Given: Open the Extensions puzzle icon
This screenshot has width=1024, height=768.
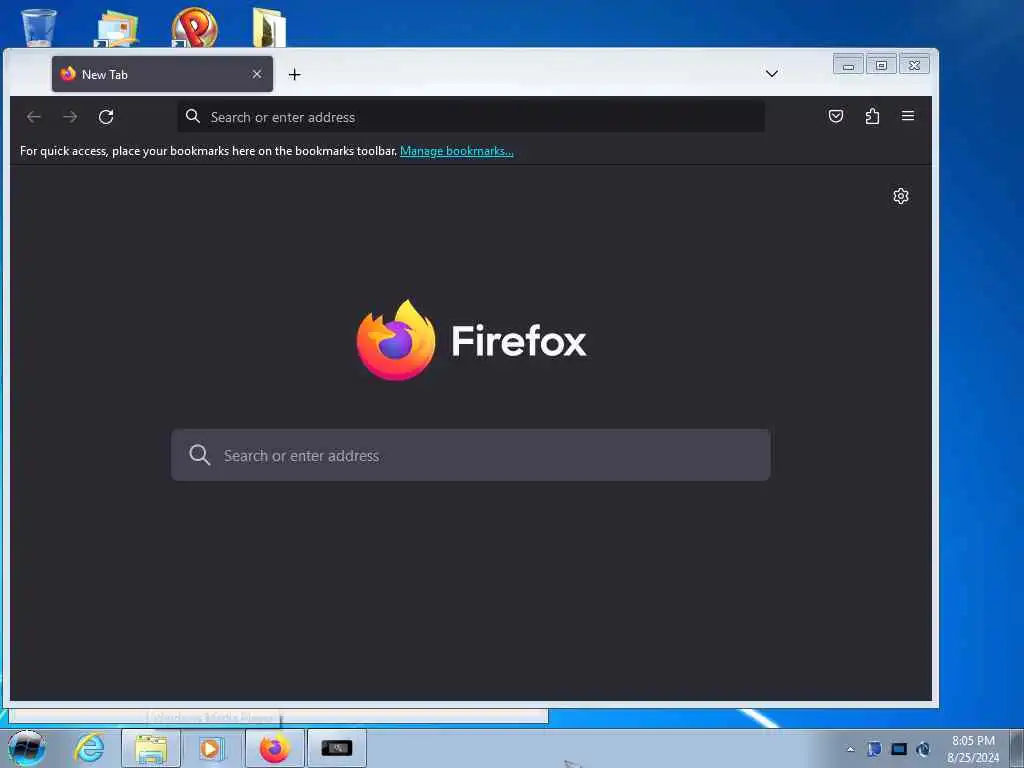Looking at the screenshot, I should point(872,116).
